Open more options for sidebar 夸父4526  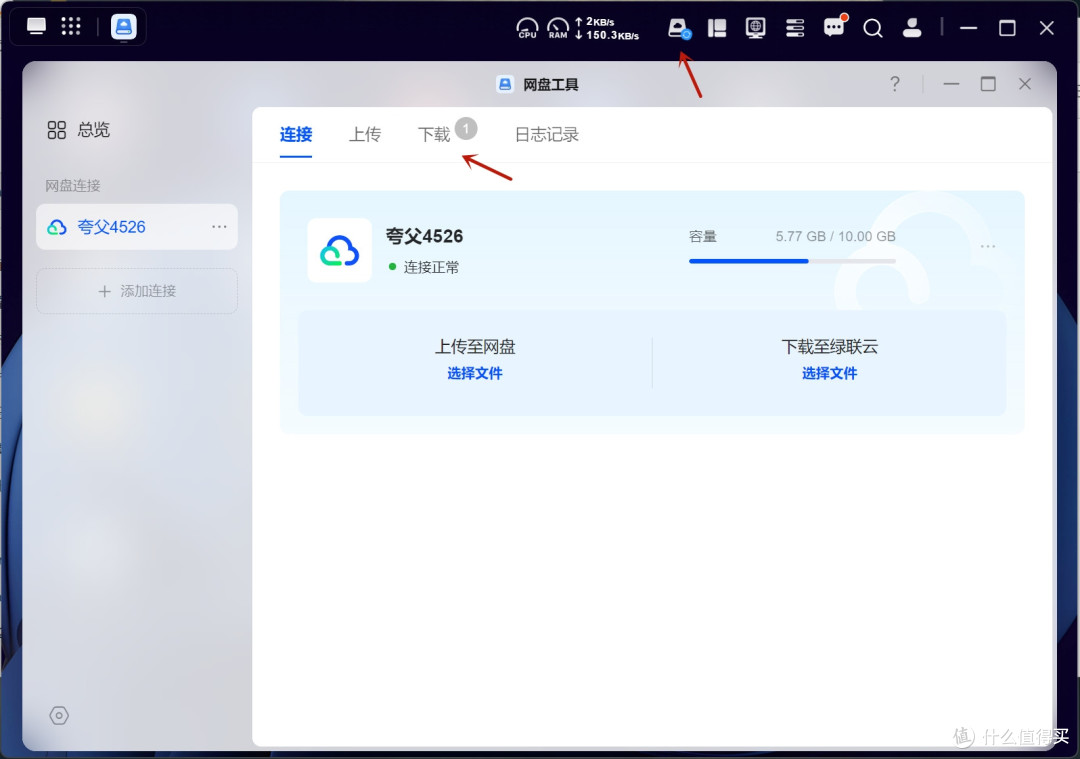click(219, 227)
